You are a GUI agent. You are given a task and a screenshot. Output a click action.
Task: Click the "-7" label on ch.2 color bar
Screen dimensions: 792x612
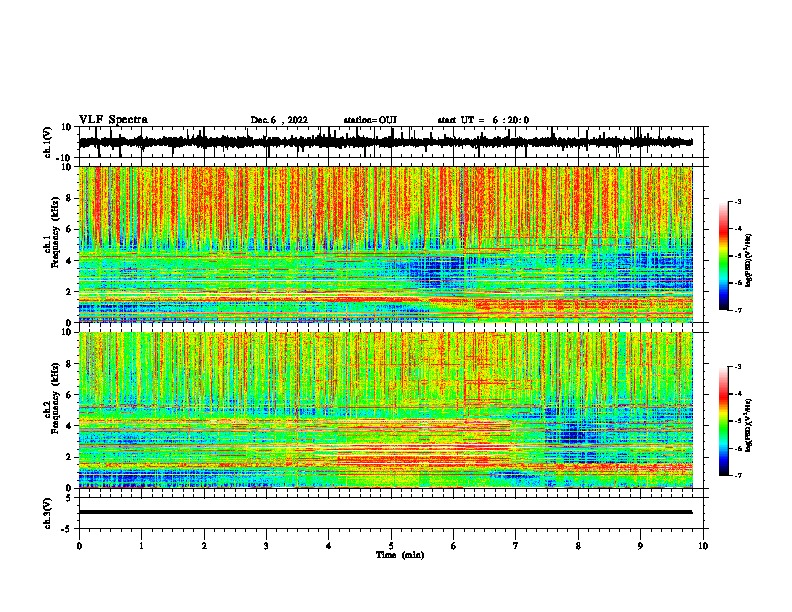pyautogui.click(x=737, y=475)
